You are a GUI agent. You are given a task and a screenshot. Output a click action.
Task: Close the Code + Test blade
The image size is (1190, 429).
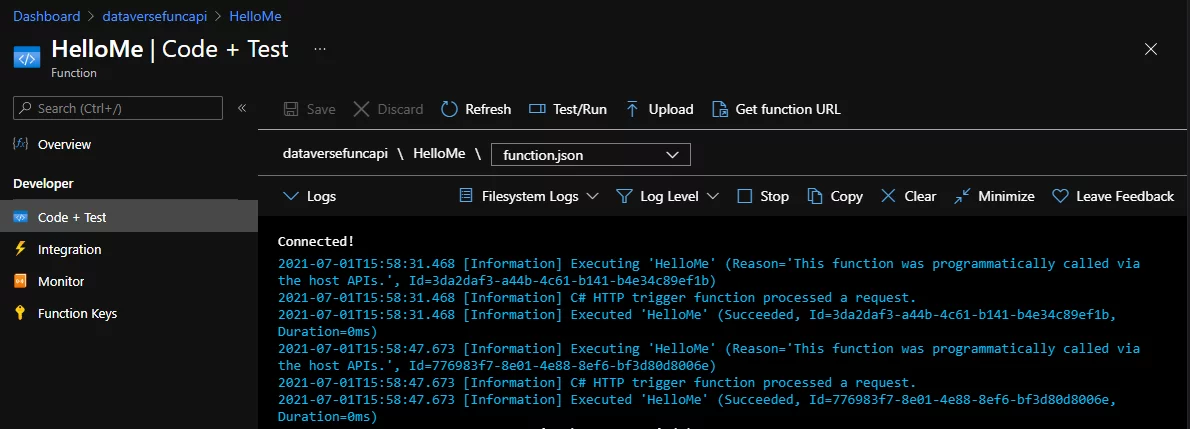1151,49
